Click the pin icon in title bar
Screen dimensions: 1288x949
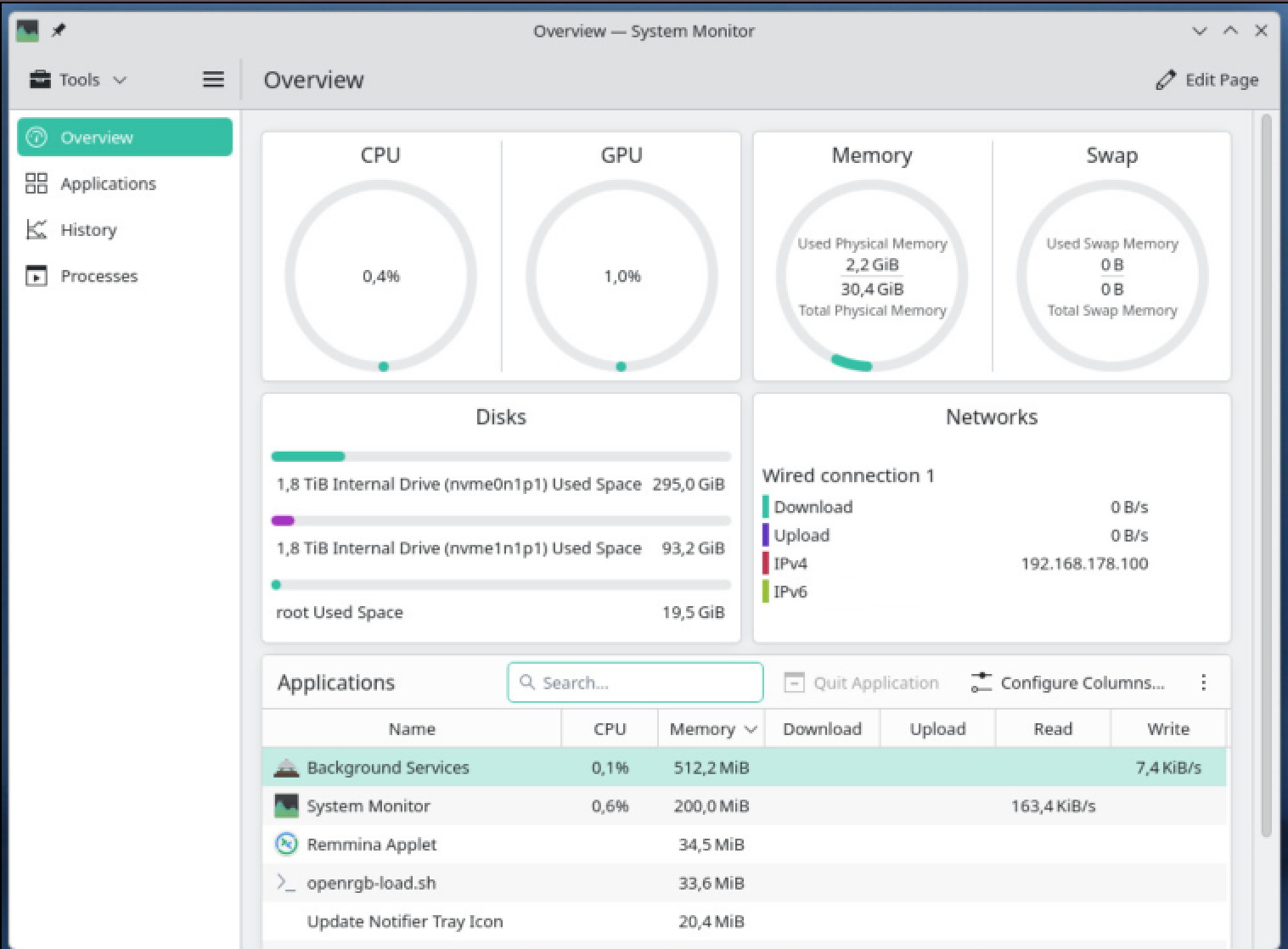coord(59,31)
